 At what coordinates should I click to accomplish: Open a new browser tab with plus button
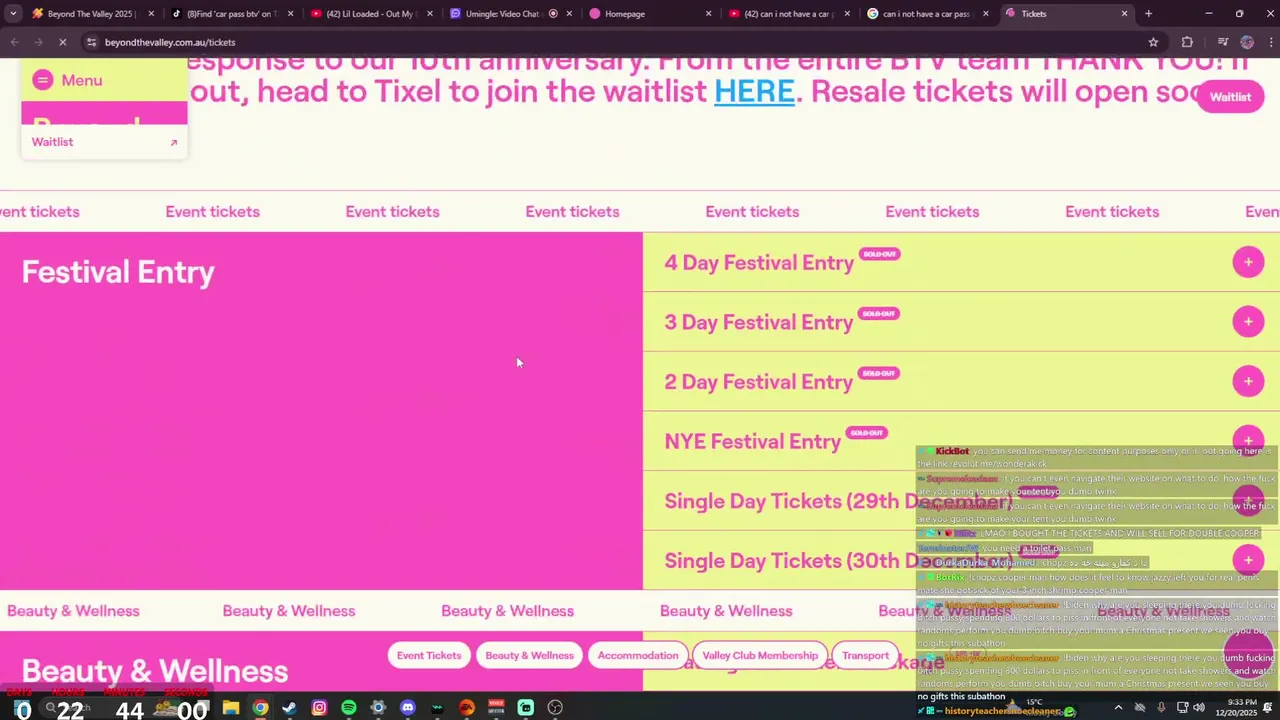tap(1148, 14)
